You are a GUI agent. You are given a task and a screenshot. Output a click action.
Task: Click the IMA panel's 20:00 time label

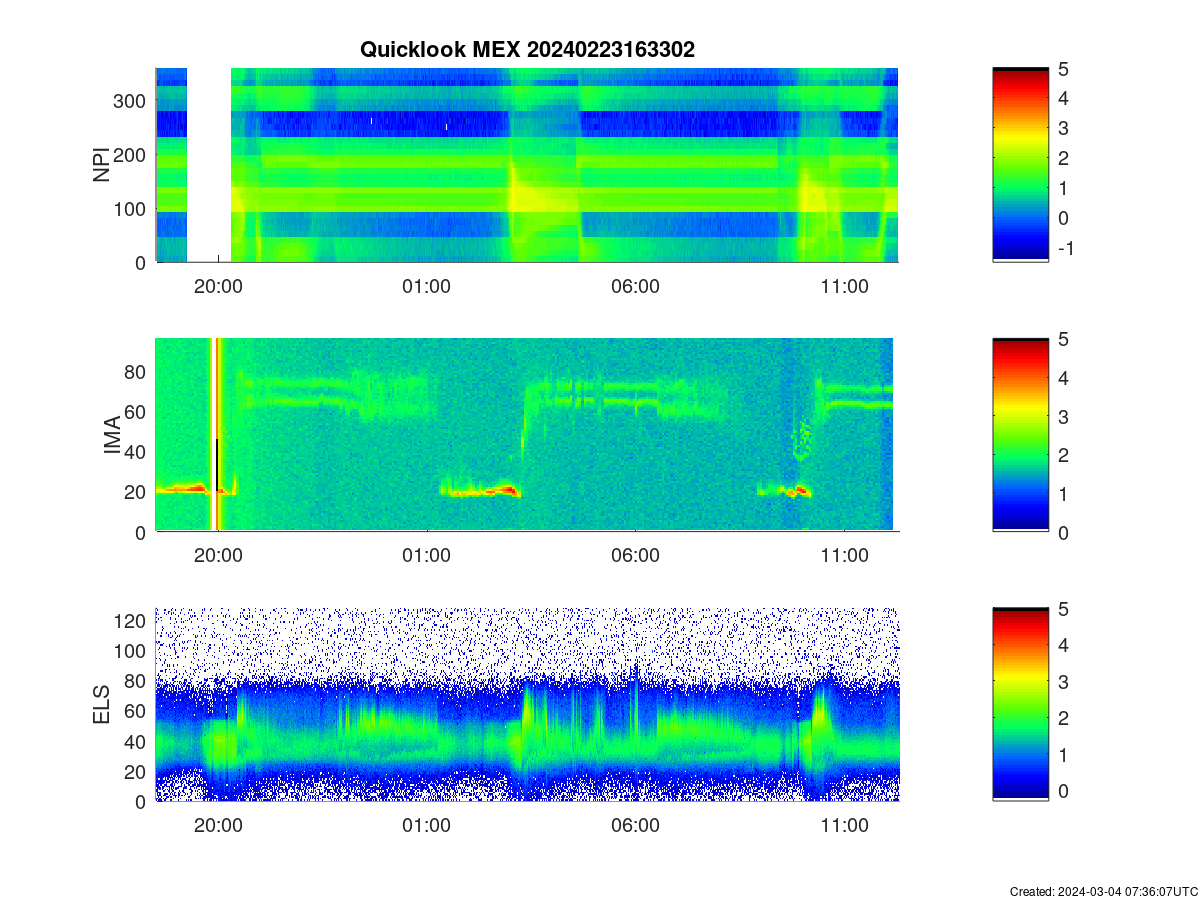pyautogui.click(x=218, y=556)
